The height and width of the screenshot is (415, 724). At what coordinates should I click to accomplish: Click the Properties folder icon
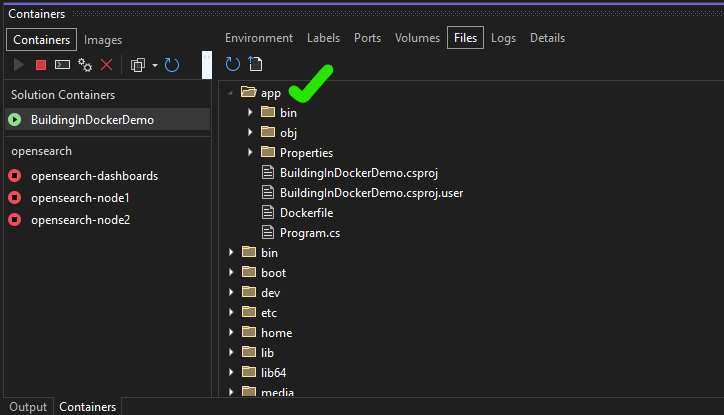pyautogui.click(x=268, y=151)
